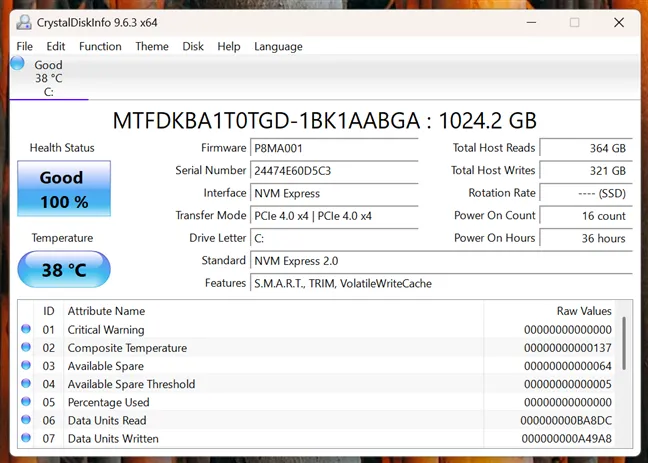
Task: Open the Help menu
Action: pos(229,46)
